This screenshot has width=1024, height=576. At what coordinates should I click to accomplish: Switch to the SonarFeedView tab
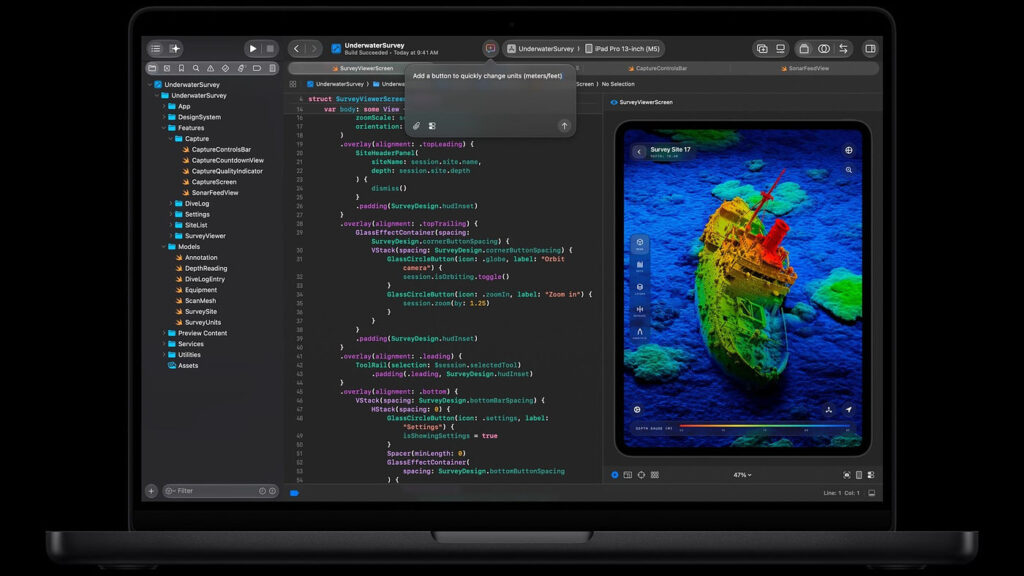pos(805,68)
